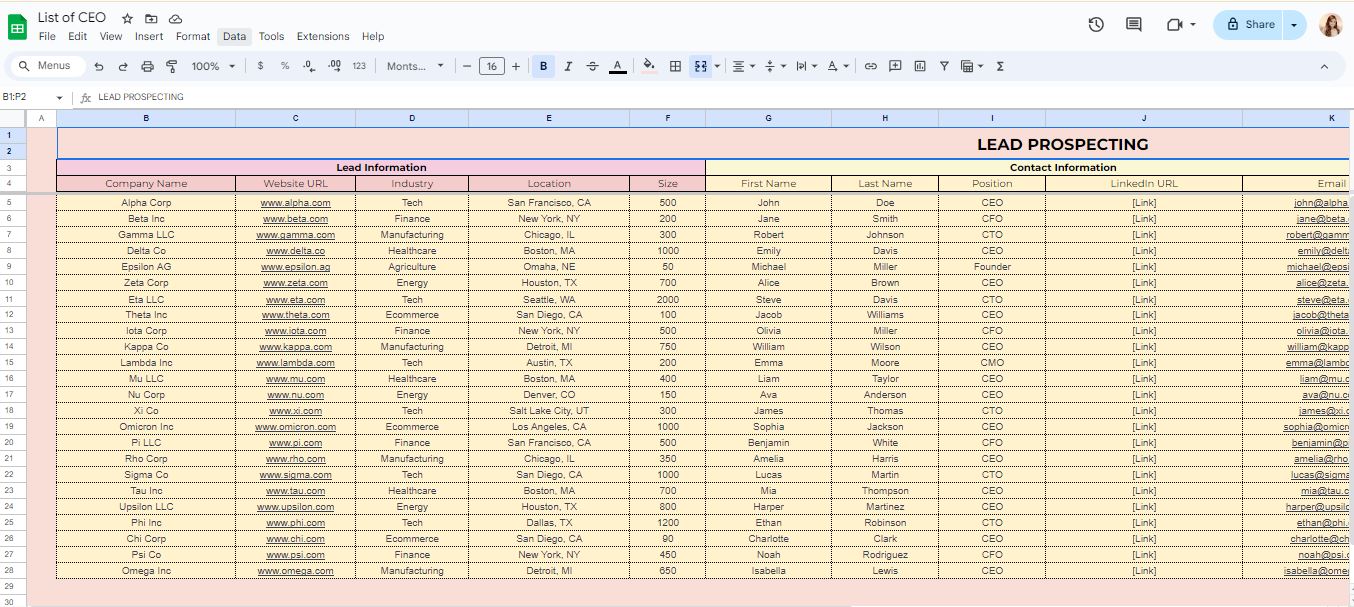Open more number formats 123
The height and width of the screenshot is (607, 1354).
pyautogui.click(x=359, y=66)
